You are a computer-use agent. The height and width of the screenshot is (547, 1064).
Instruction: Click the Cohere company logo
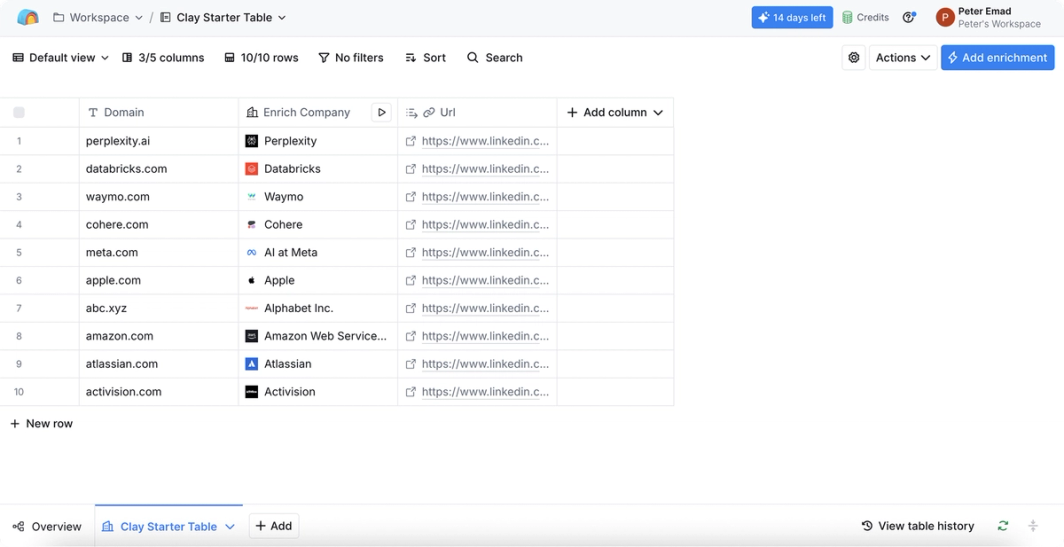(252, 225)
